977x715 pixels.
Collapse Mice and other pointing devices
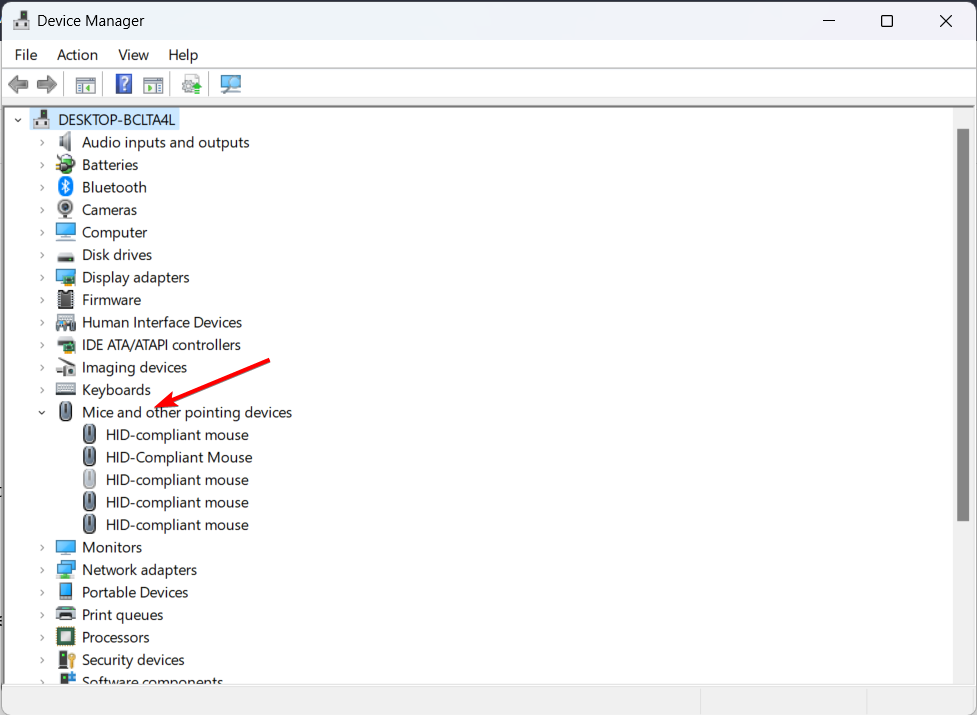[42, 412]
